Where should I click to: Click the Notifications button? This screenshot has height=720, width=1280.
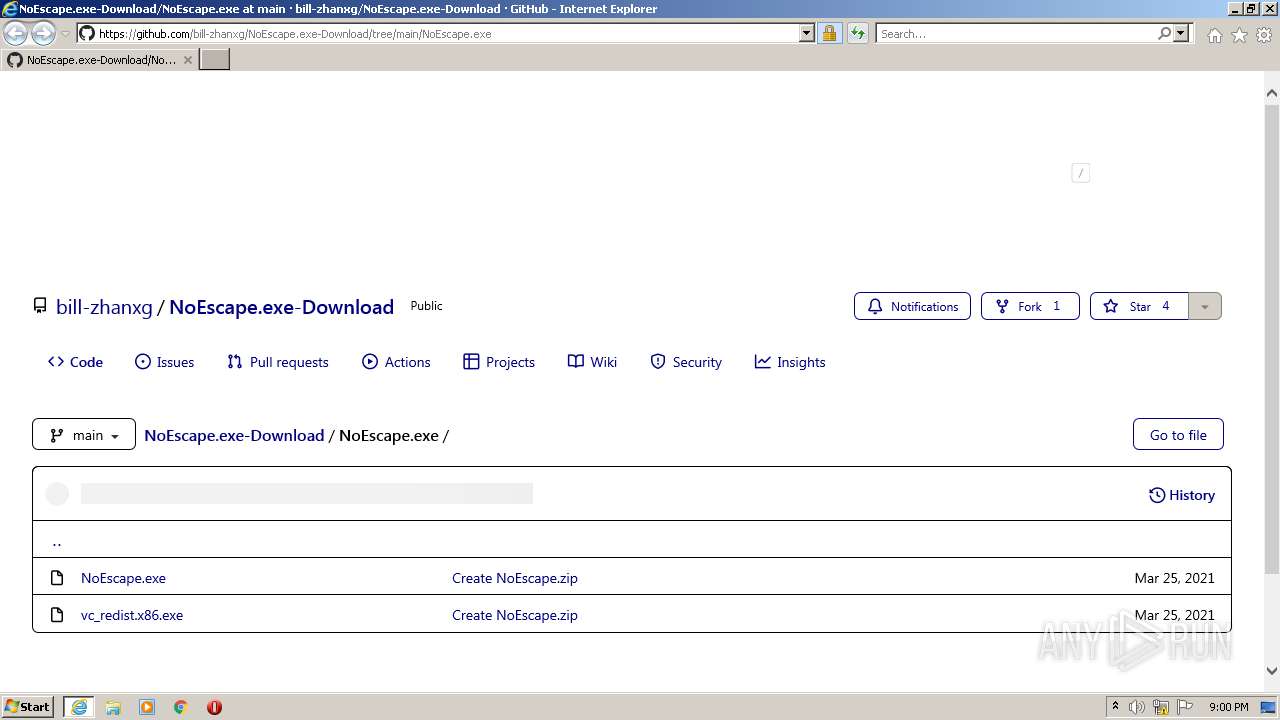[912, 306]
